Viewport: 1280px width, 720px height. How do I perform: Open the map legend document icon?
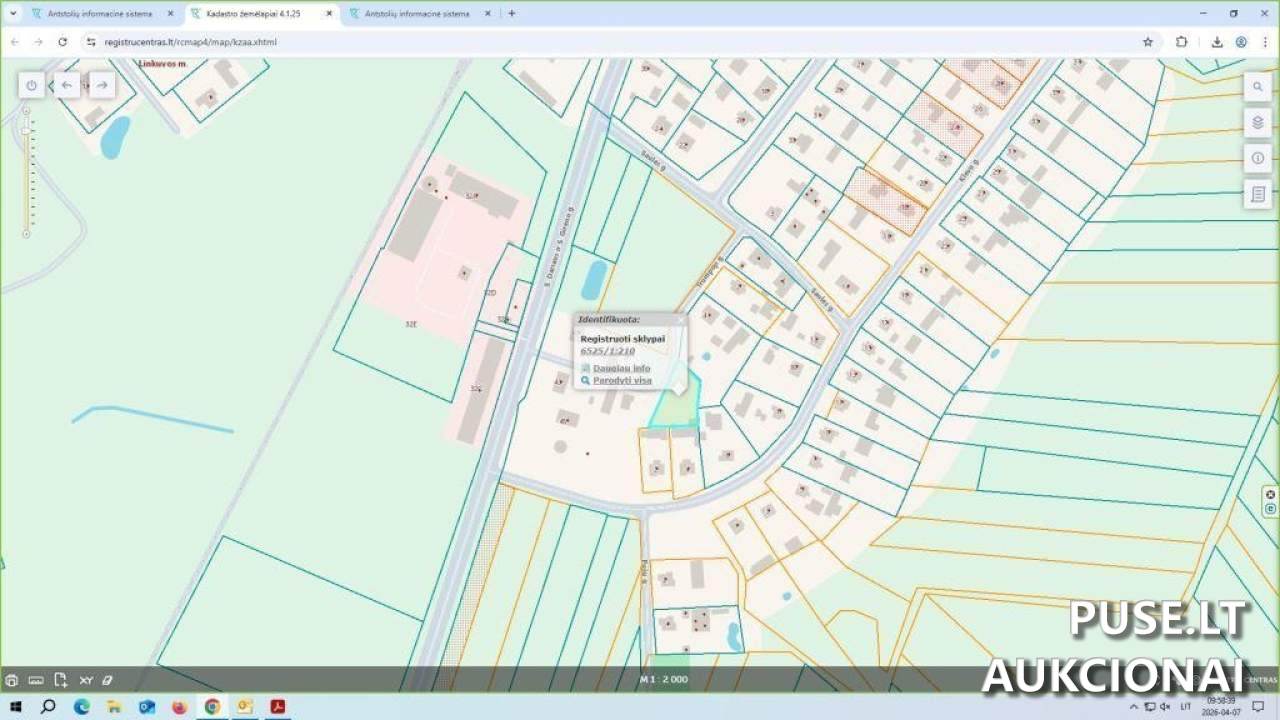1258,193
